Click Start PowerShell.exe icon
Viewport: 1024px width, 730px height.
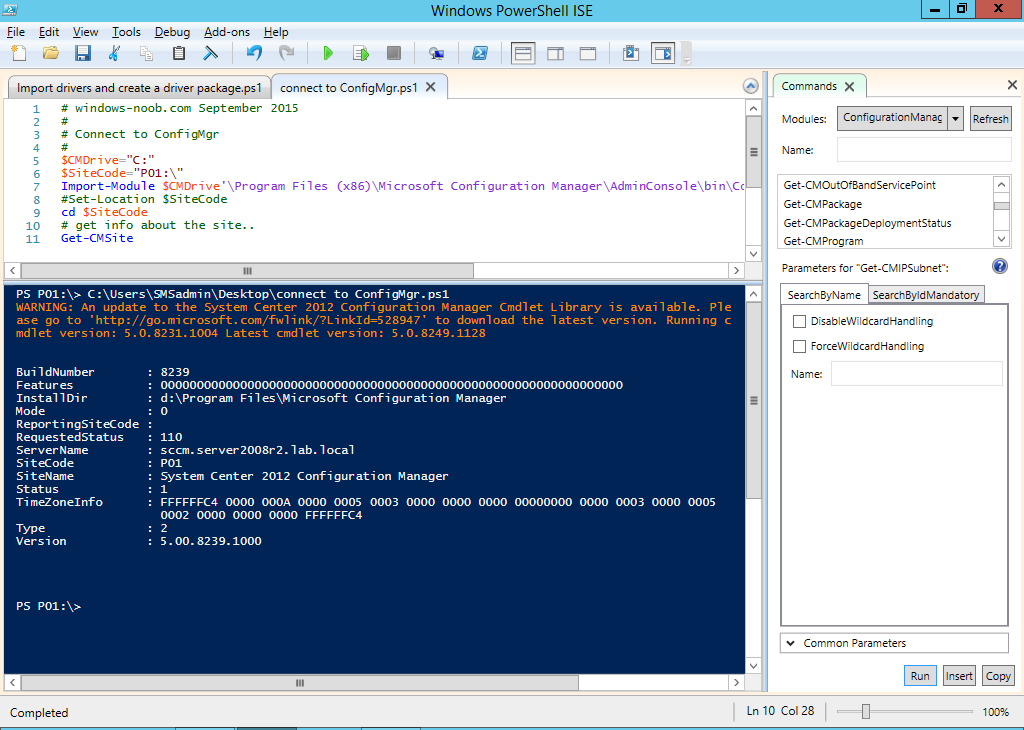coord(480,54)
